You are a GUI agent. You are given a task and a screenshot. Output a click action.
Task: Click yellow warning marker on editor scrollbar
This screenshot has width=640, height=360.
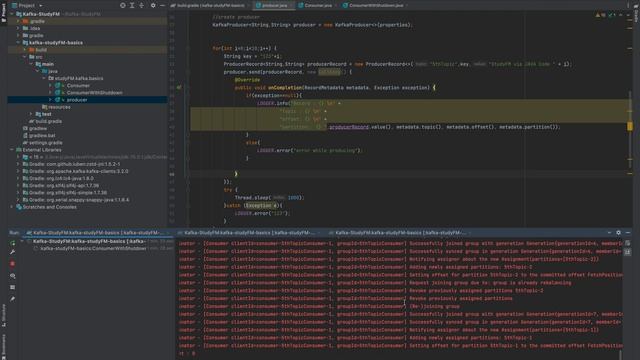tap(630, 127)
